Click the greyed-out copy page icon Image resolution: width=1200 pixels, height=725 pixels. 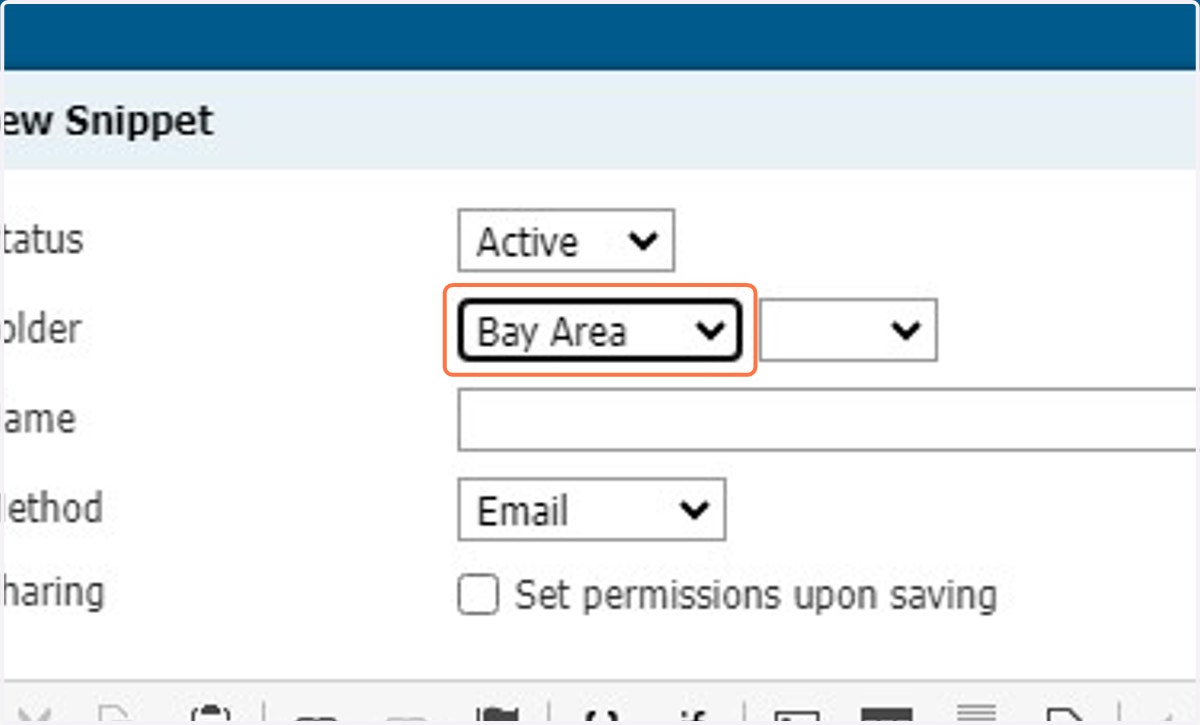(x=117, y=714)
